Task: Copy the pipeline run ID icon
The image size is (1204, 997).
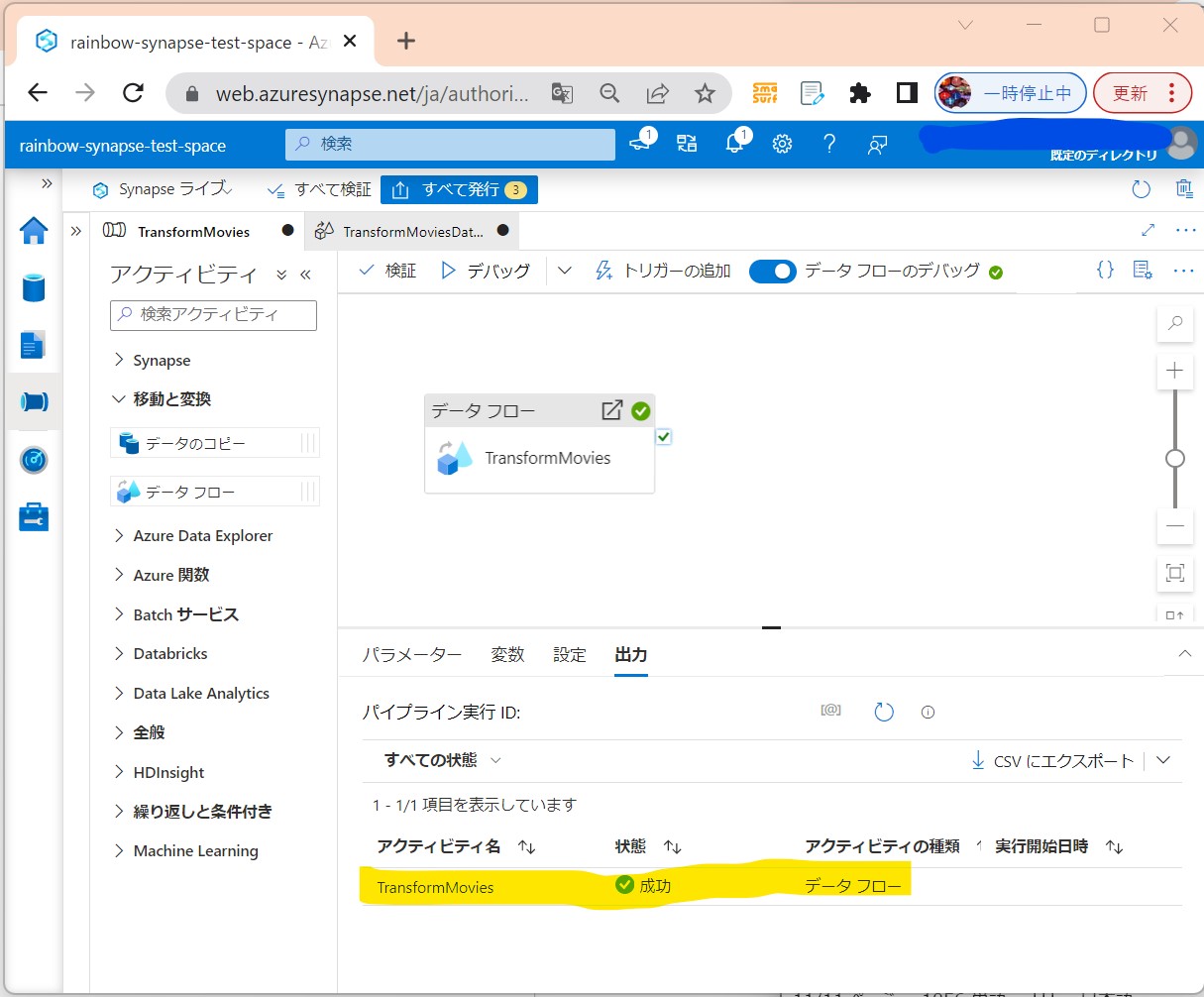Action: 830,711
